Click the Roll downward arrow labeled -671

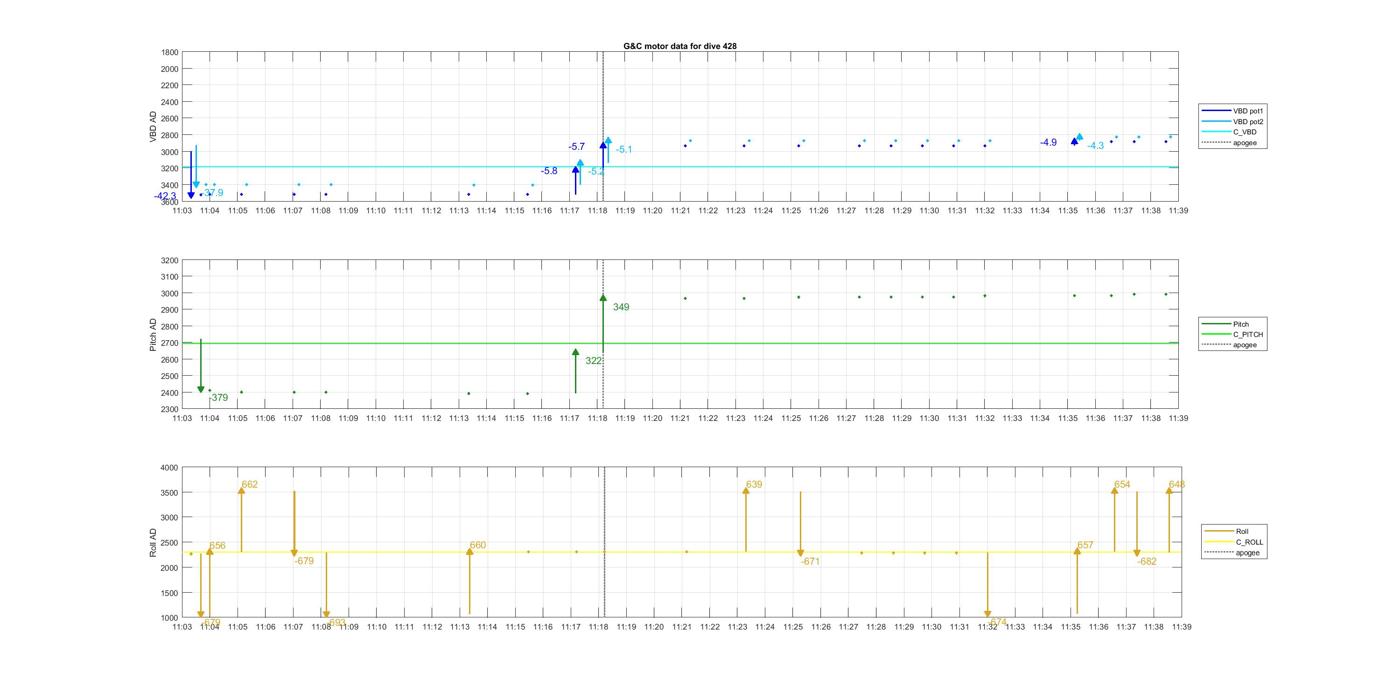pos(800,524)
